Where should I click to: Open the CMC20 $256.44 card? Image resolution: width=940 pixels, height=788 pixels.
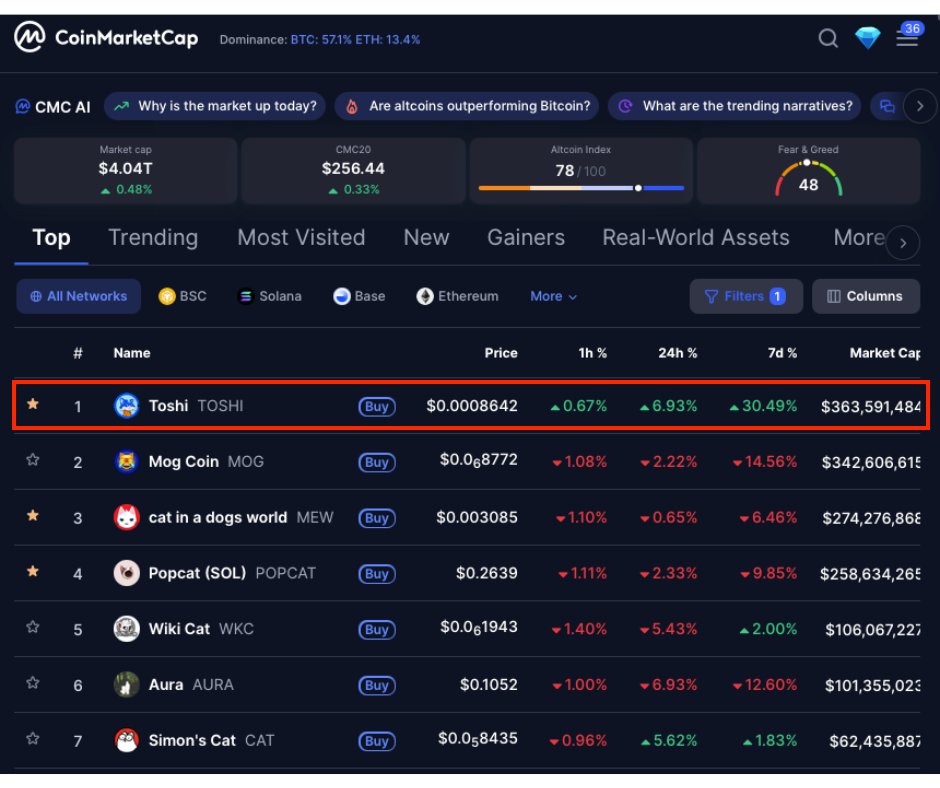tap(353, 171)
